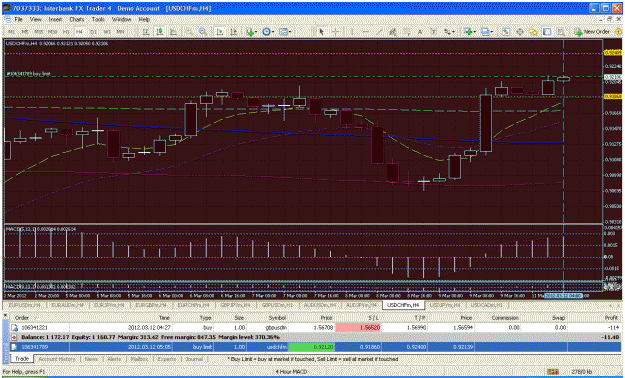The image size is (625, 378).
Task: Select the MN timeframe button
Action: 120,32
